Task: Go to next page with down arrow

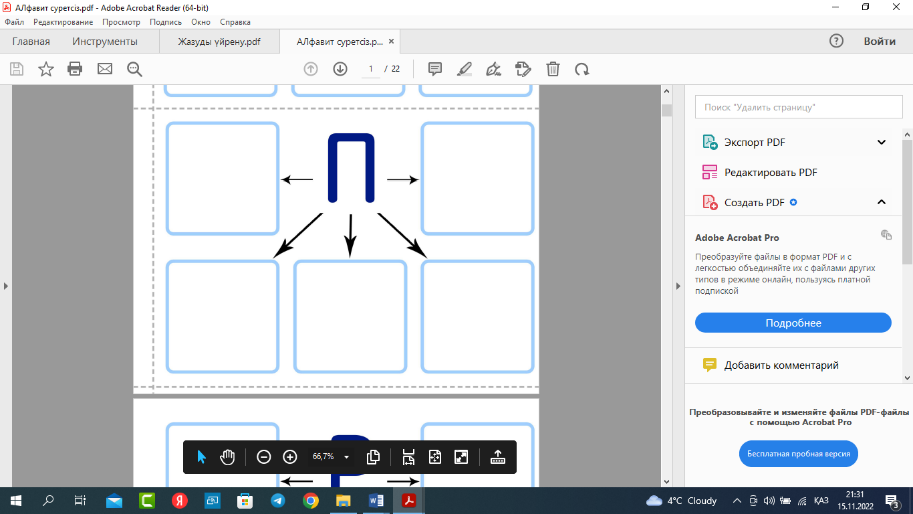Action: click(x=340, y=69)
